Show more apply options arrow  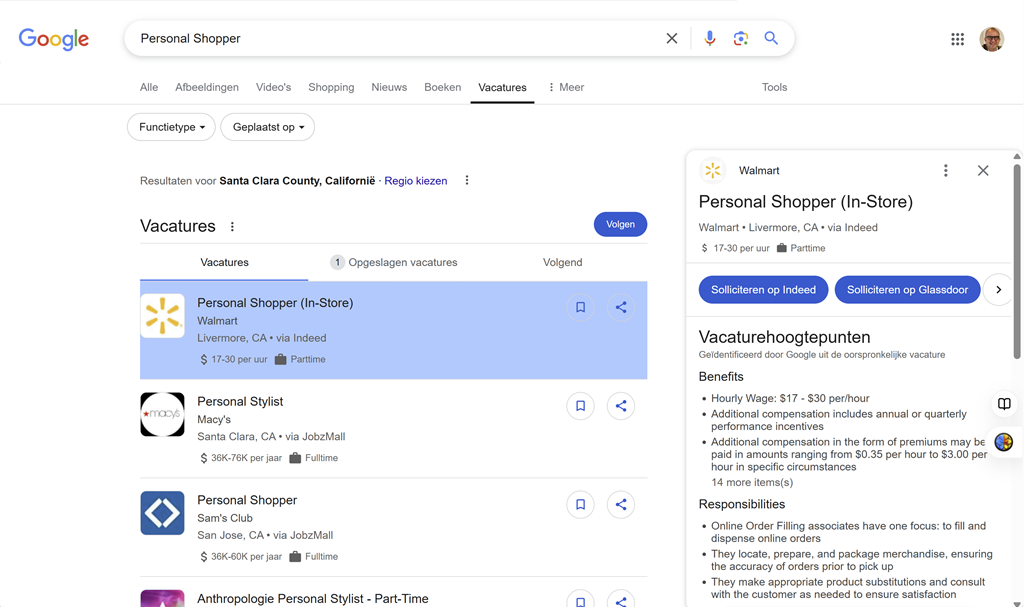click(998, 290)
